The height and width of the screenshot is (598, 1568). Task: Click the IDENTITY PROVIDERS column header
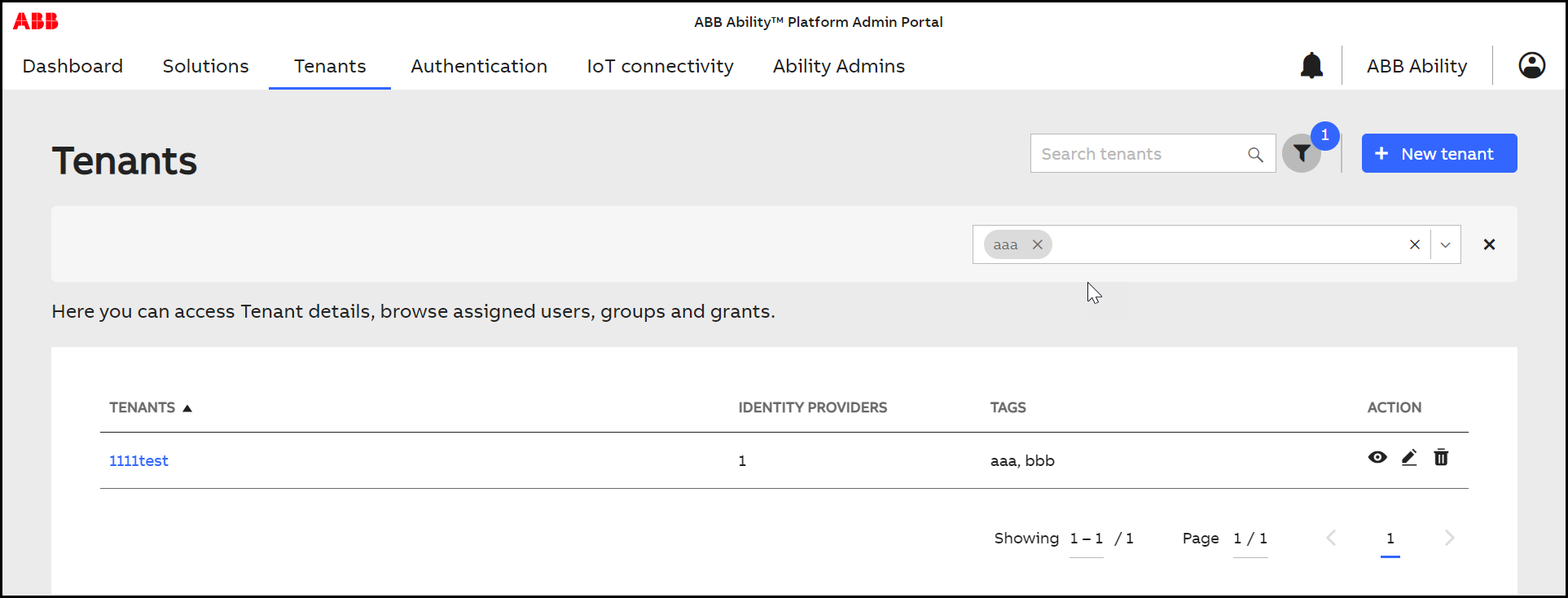(812, 407)
